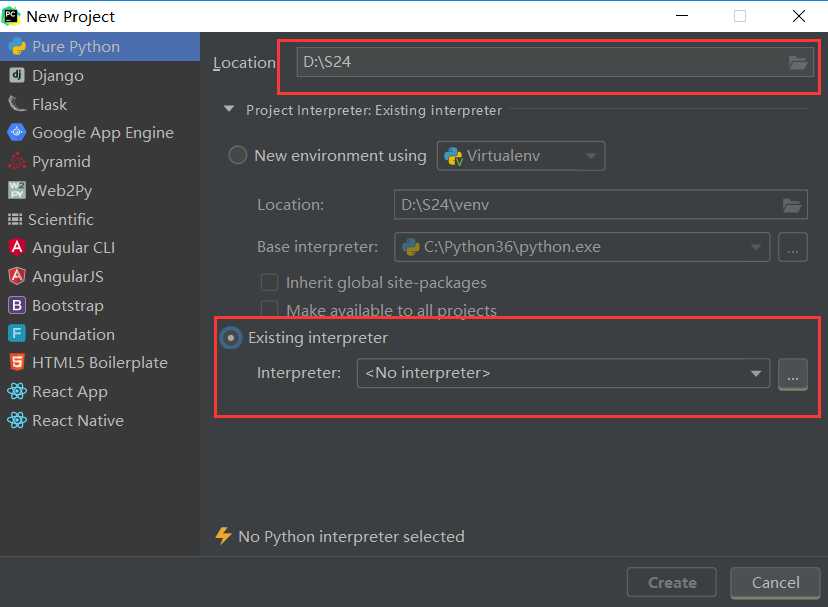Click the Scientific project icon
The height and width of the screenshot is (607, 828).
point(15,219)
